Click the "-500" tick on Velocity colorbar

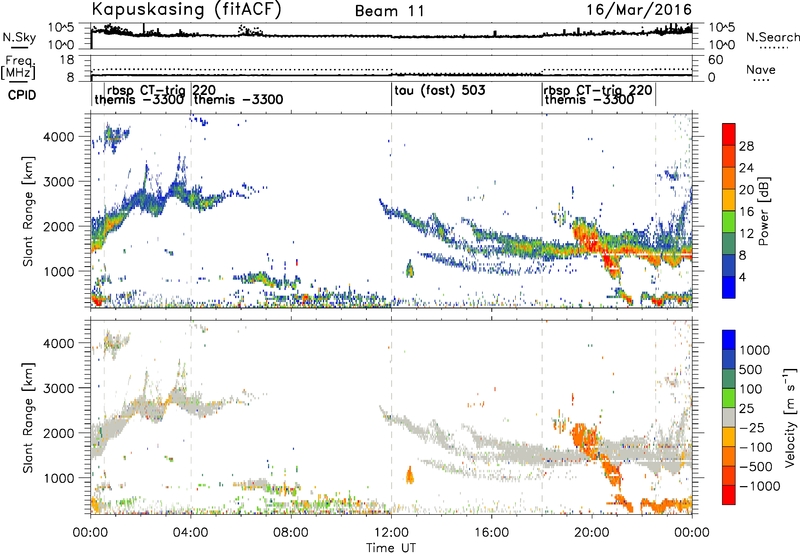click(755, 466)
